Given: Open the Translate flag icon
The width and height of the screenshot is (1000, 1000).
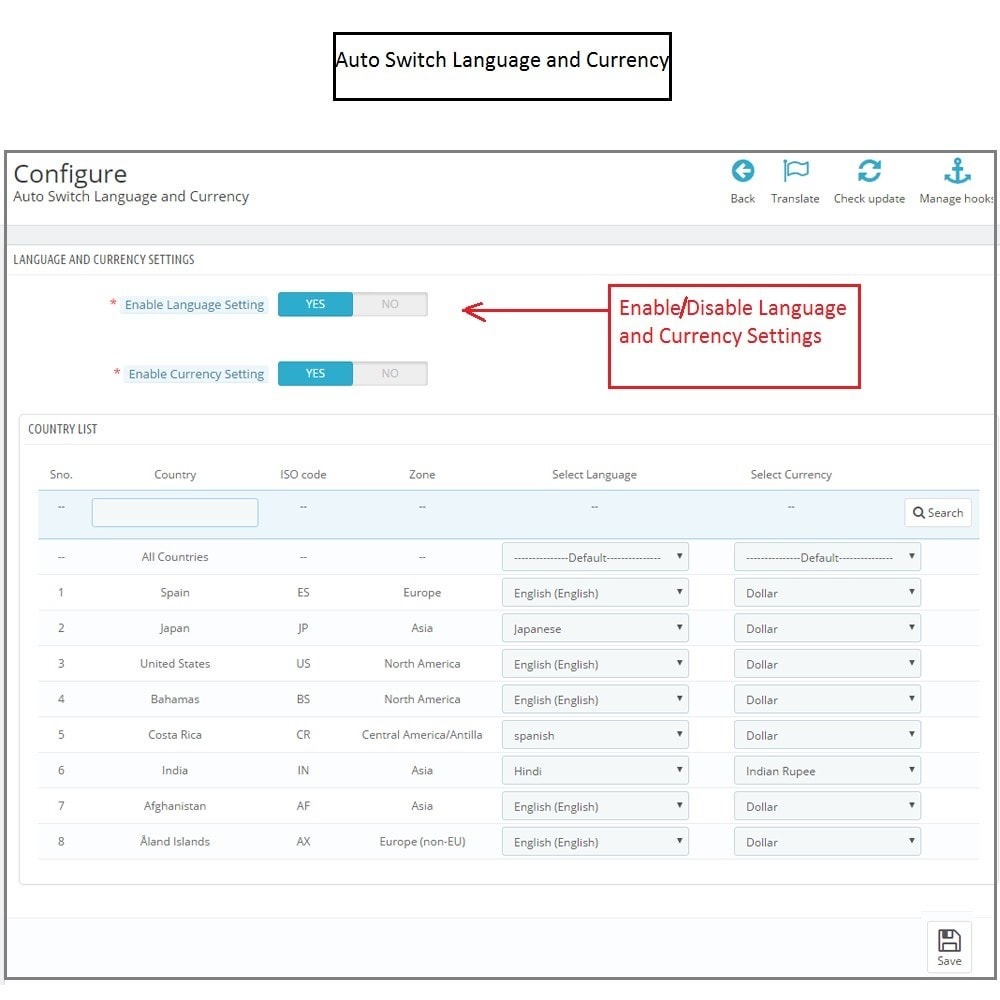Looking at the screenshot, I should tap(795, 171).
